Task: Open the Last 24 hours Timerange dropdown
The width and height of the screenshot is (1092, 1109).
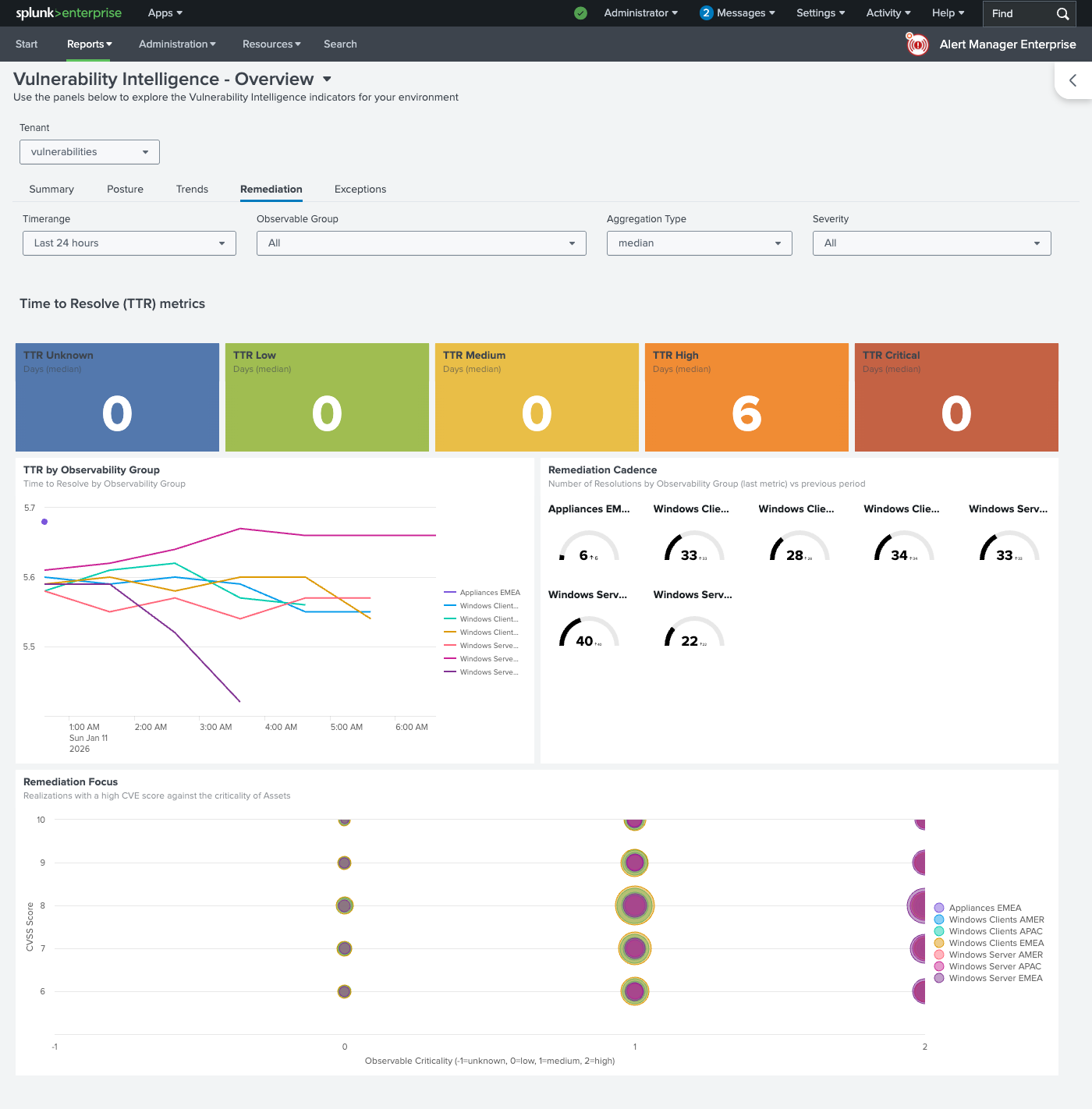Action: click(129, 243)
